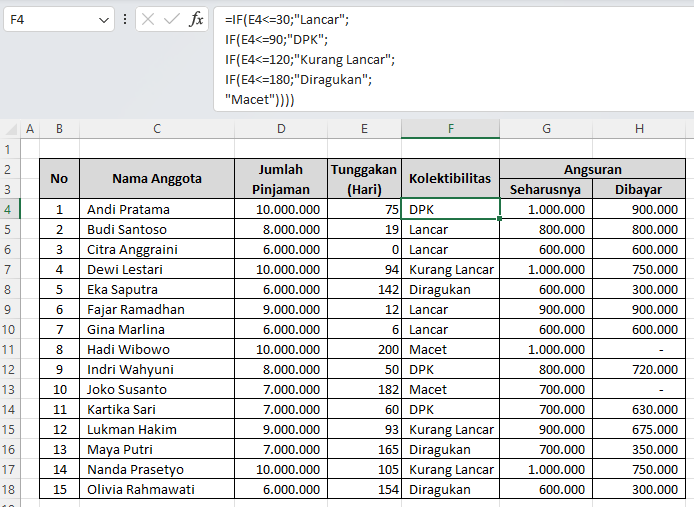Select column H header
The width and height of the screenshot is (694, 507).
[x=638, y=129]
